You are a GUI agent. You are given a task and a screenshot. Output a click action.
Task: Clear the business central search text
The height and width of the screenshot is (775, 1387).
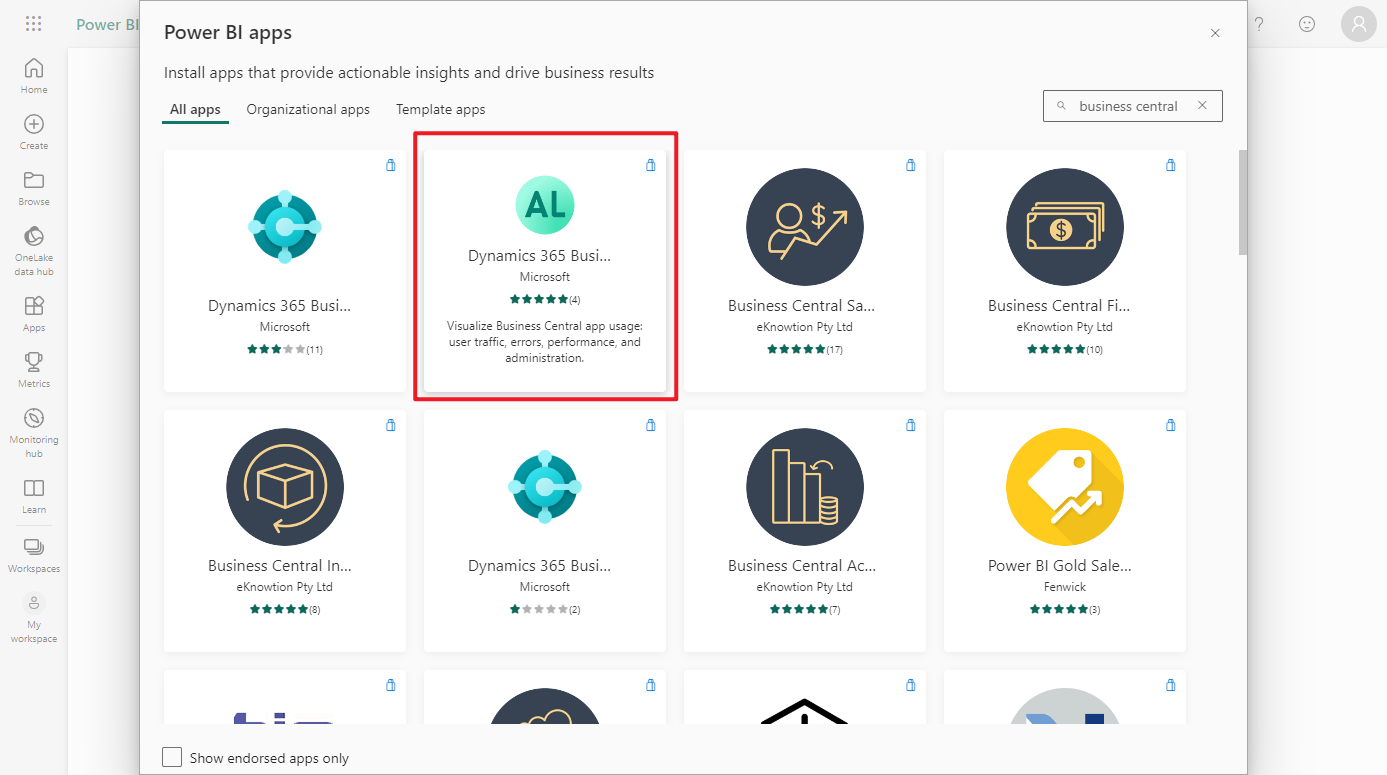pos(1202,105)
